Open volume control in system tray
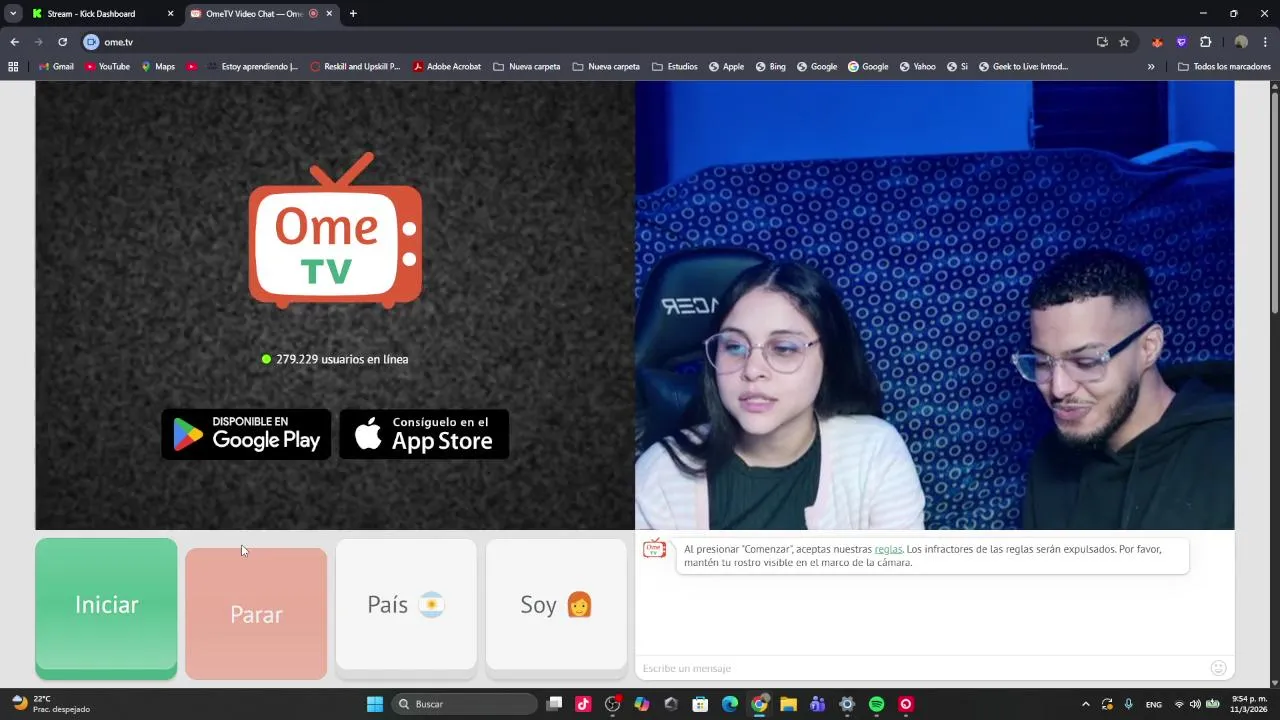 1195,704
